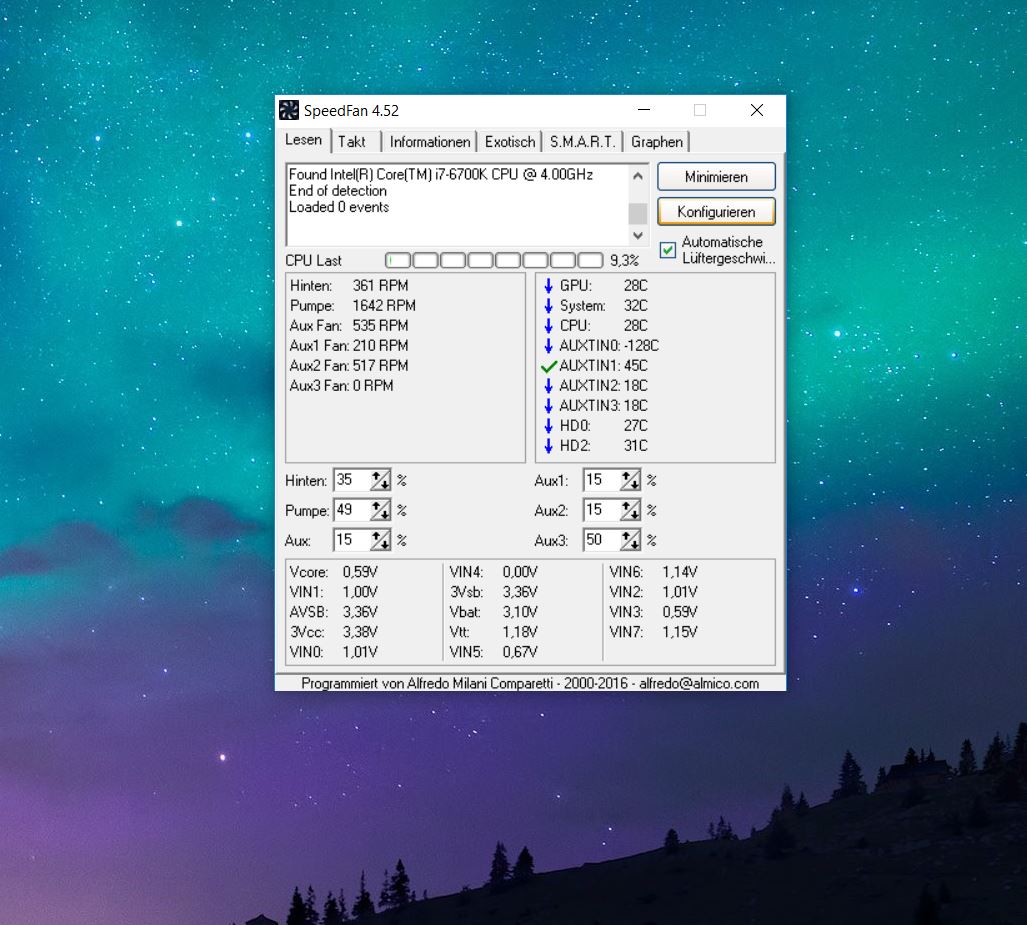Click the SpeedFan fan icon in title bar

(289, 110)
